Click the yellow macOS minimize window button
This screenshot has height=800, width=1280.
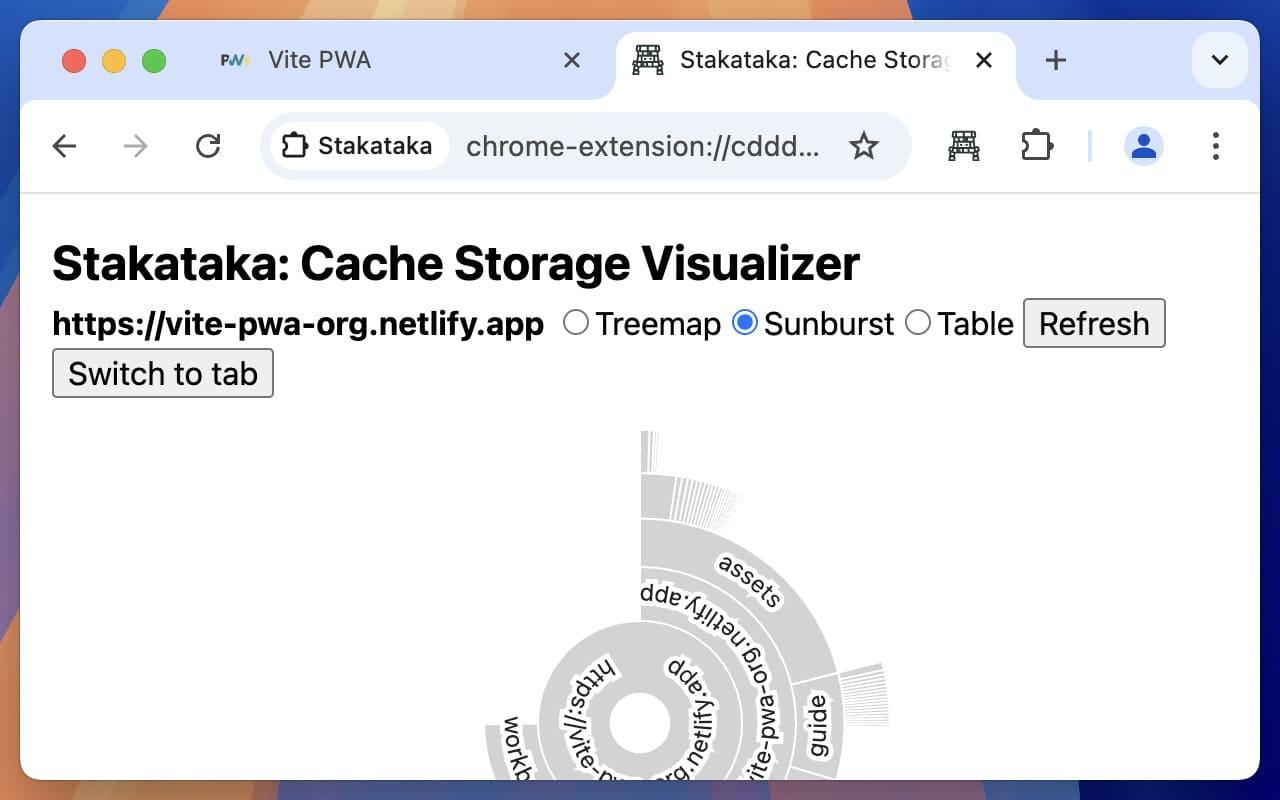[x=114, y=61]
